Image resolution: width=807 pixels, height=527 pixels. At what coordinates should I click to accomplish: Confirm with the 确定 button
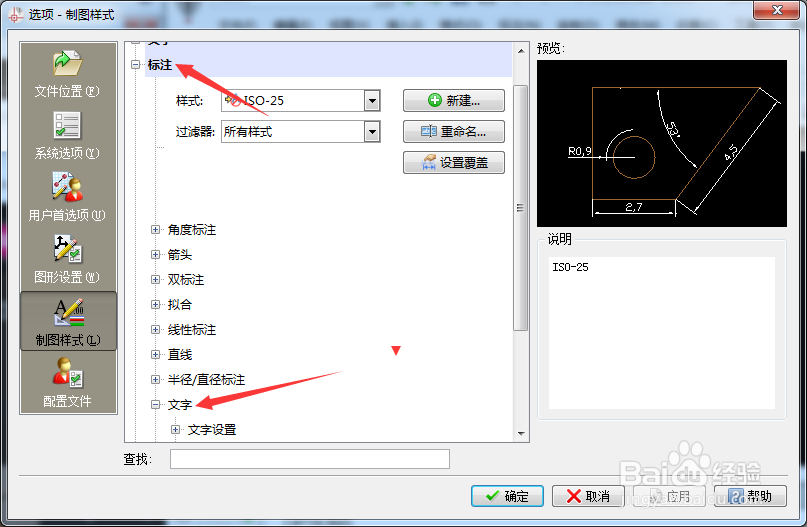coord(507,496)
